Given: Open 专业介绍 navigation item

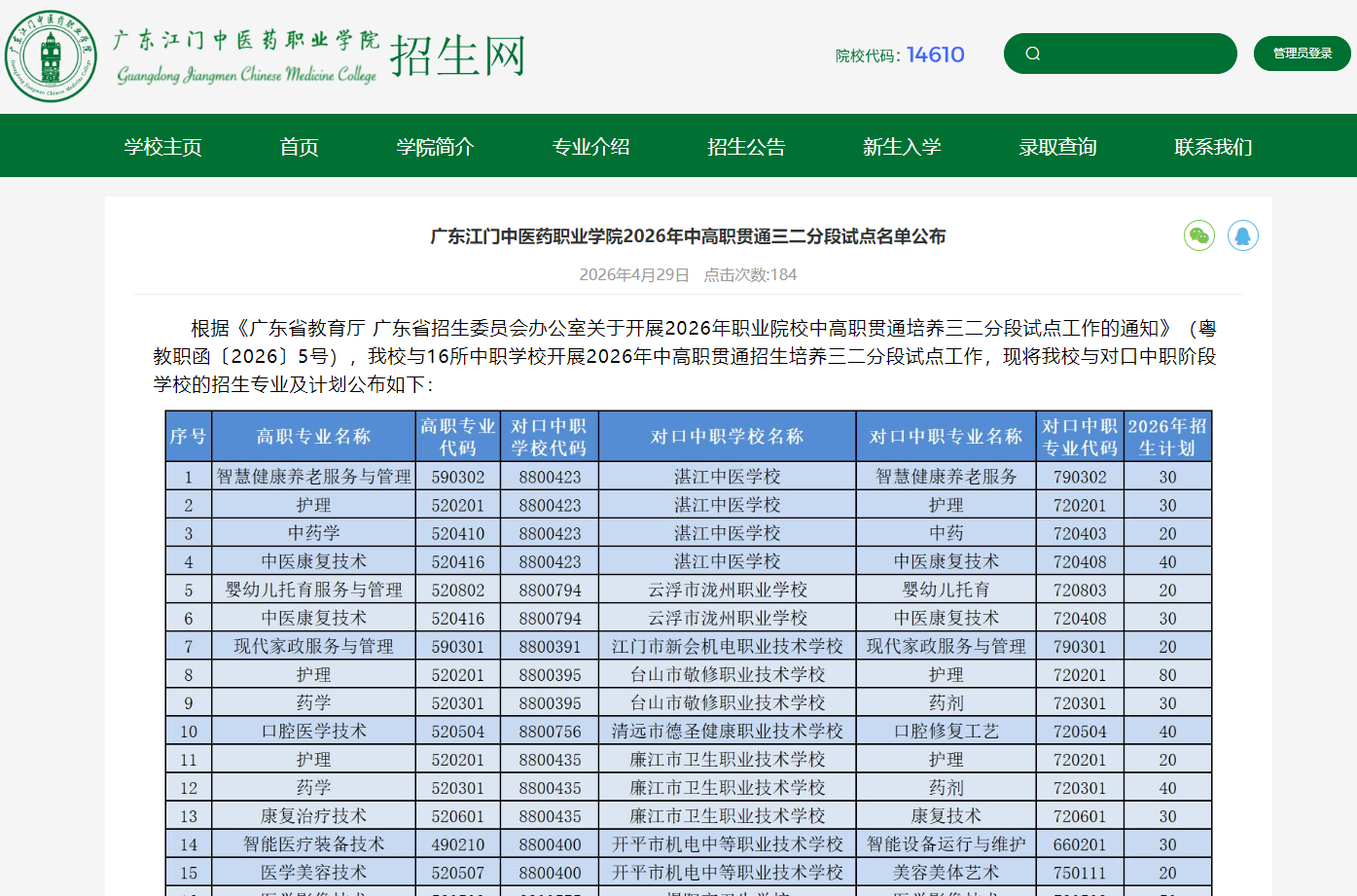Looking at the screenshot, I should [591, 147].
